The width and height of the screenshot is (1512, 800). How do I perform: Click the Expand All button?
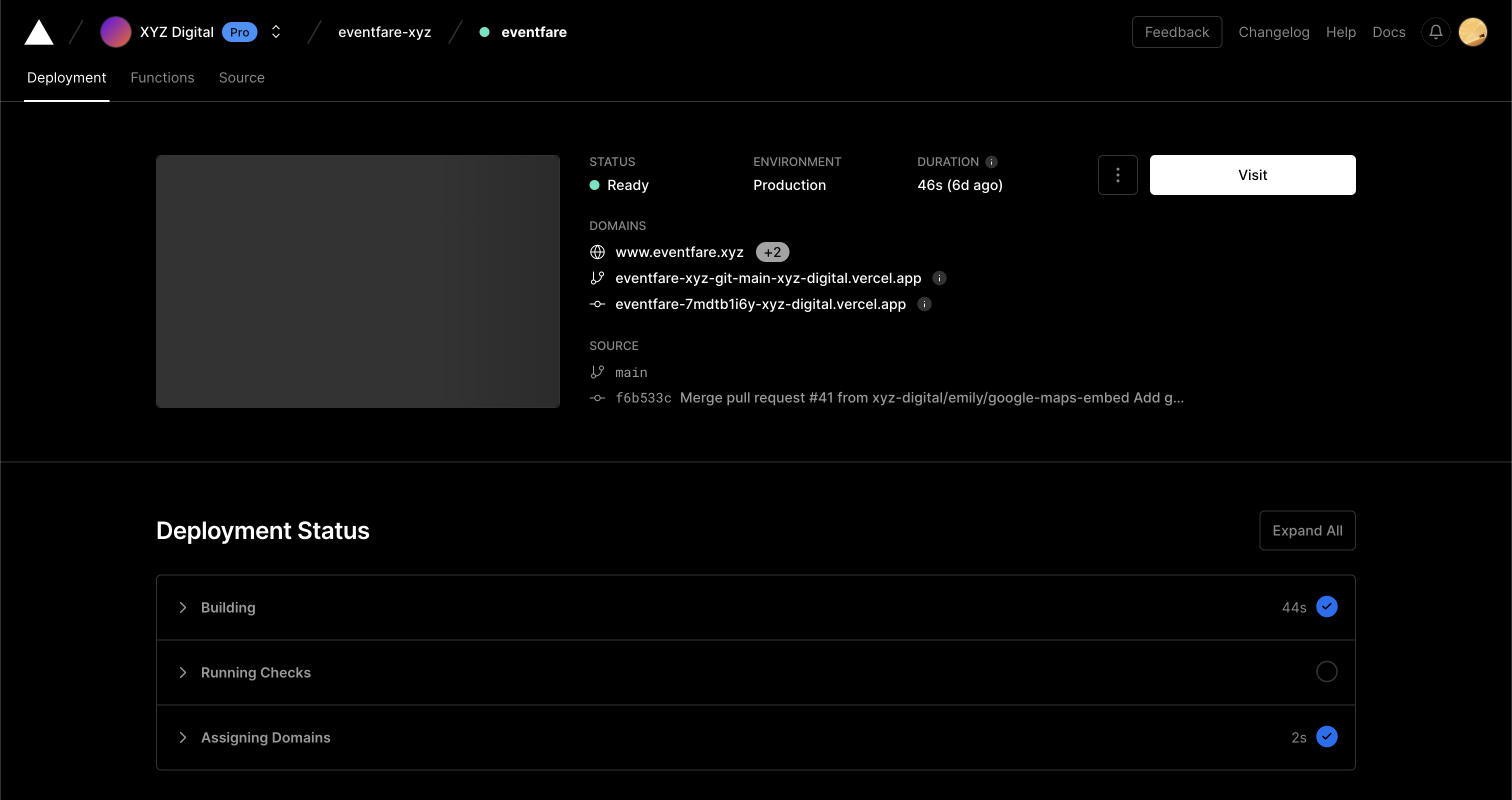point(1307,530)
